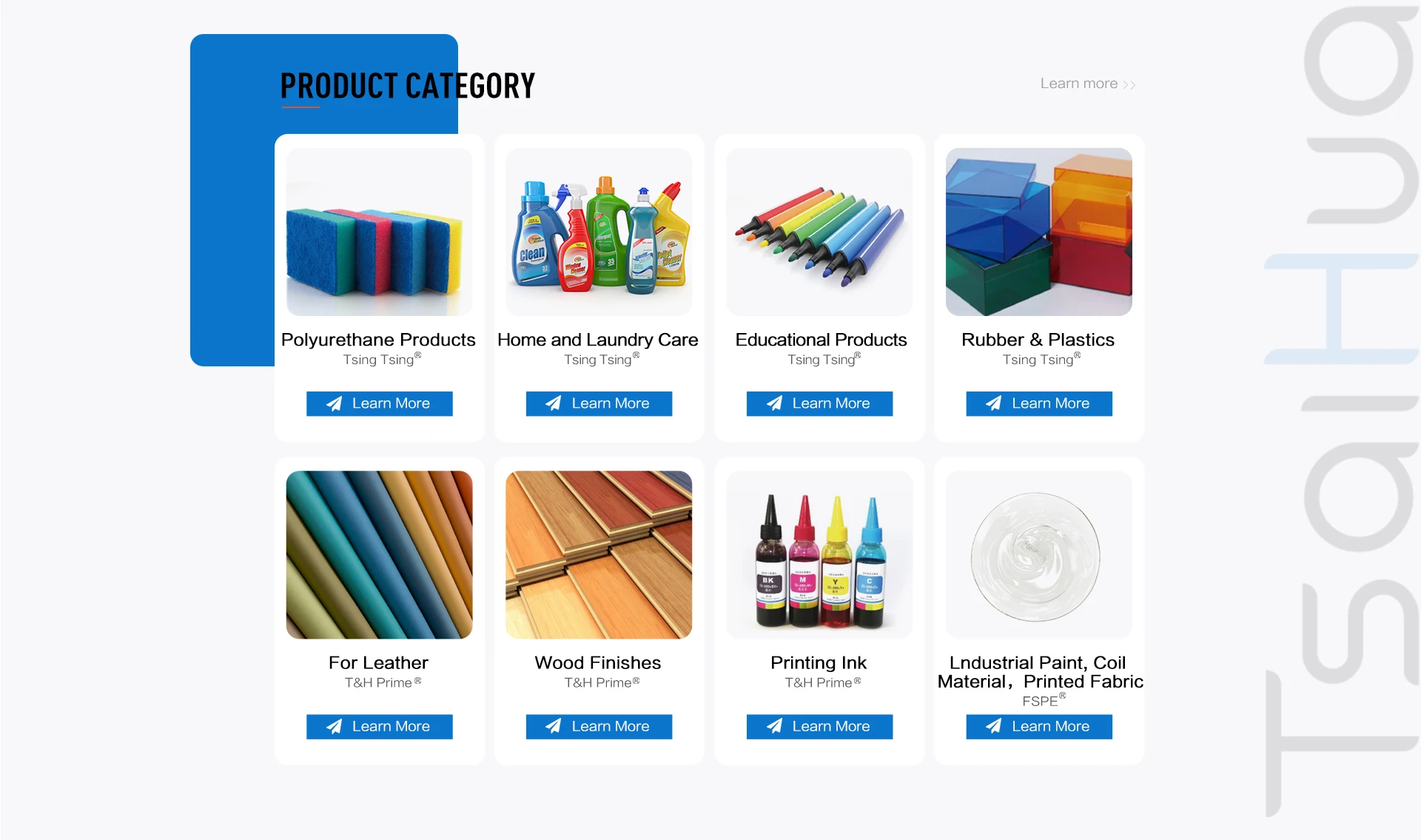Select the wood flooring planks thumbnail

[x=599, y=555]
